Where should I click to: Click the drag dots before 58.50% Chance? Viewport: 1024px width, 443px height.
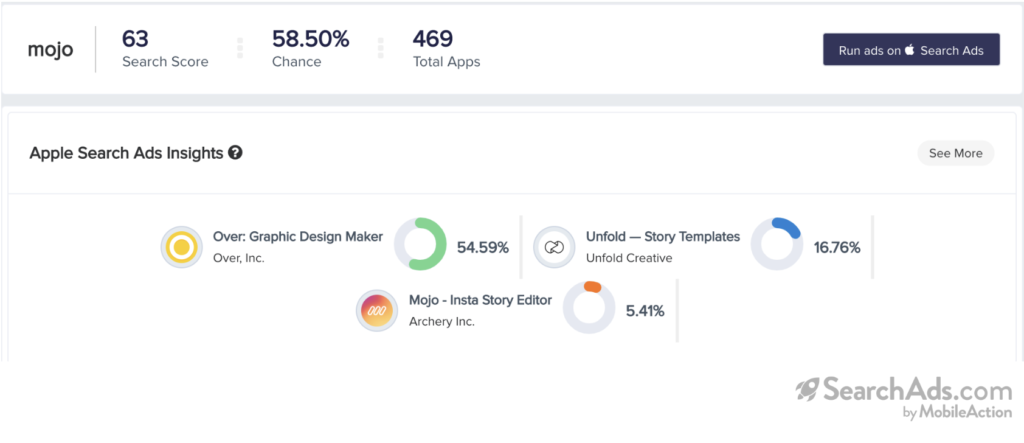(x=240, y=49)
